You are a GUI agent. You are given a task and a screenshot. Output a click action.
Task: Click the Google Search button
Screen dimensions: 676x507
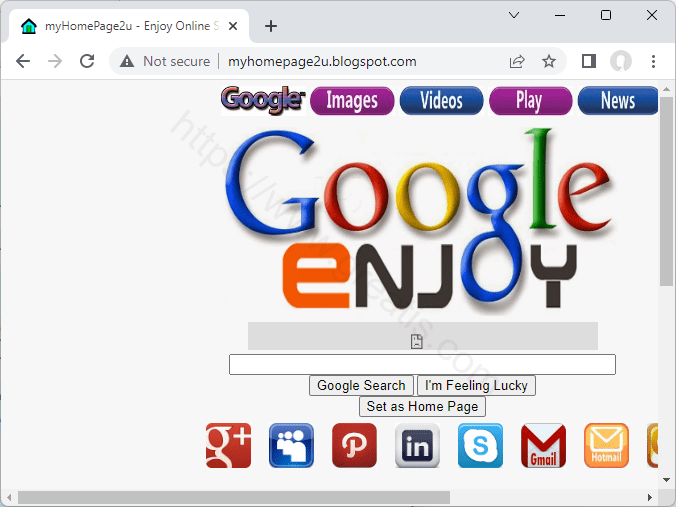click(x=361, y=385)
